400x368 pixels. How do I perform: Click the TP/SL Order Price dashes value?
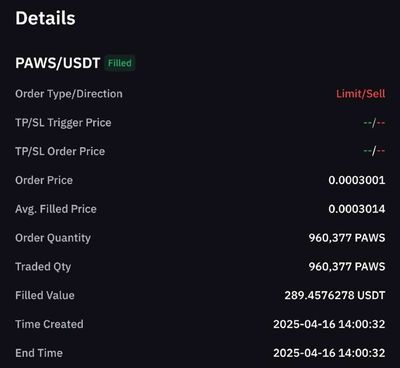(x=374, y=151)
